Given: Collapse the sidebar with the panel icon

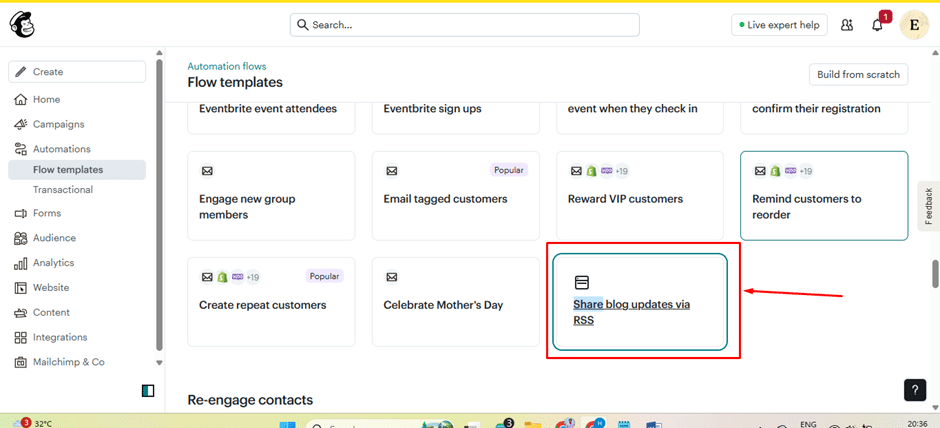Looking at the screenshot, I should pyautogui.click(x=148, y=391).
